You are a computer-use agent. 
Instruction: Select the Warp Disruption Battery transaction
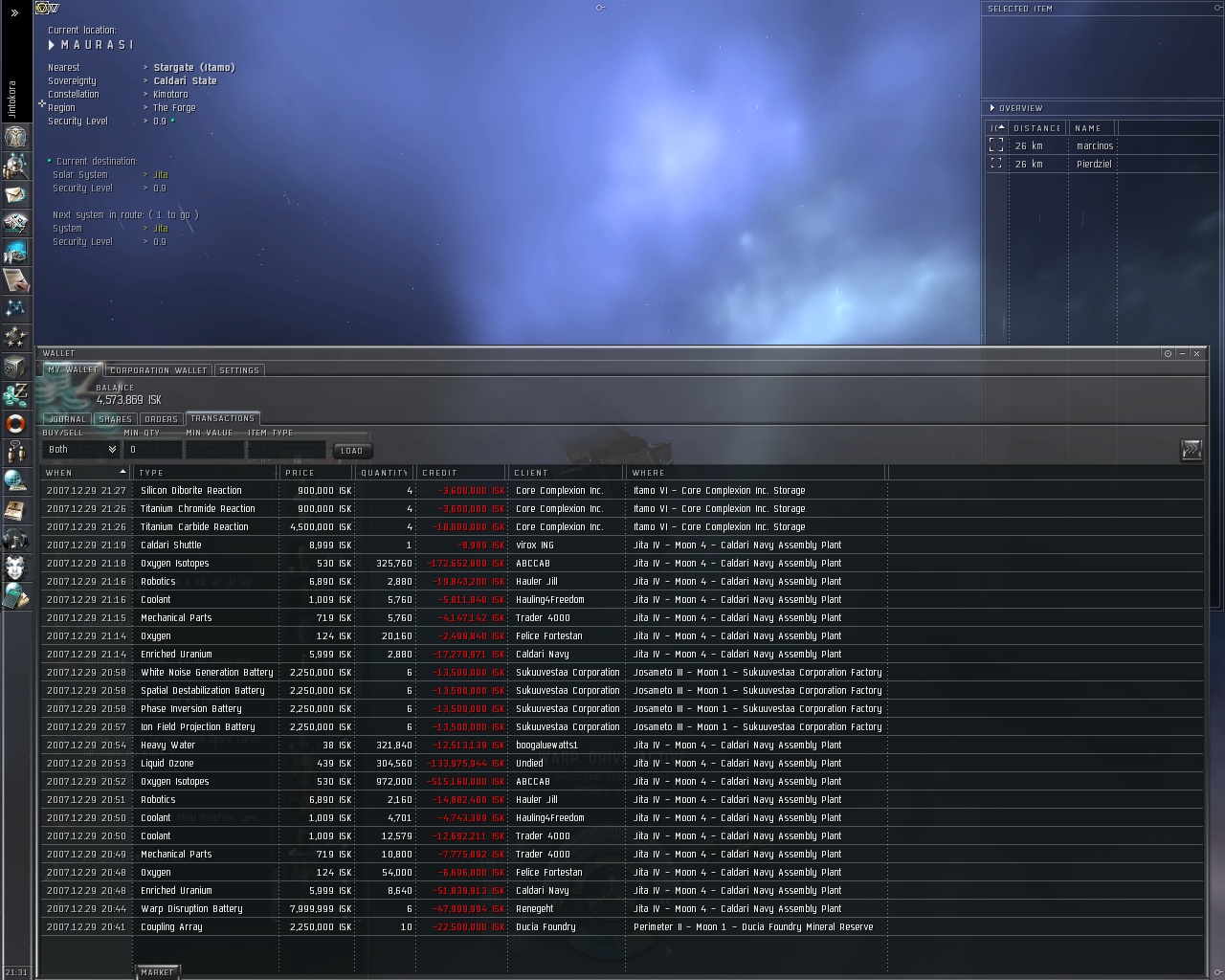(x=622, y=909)
